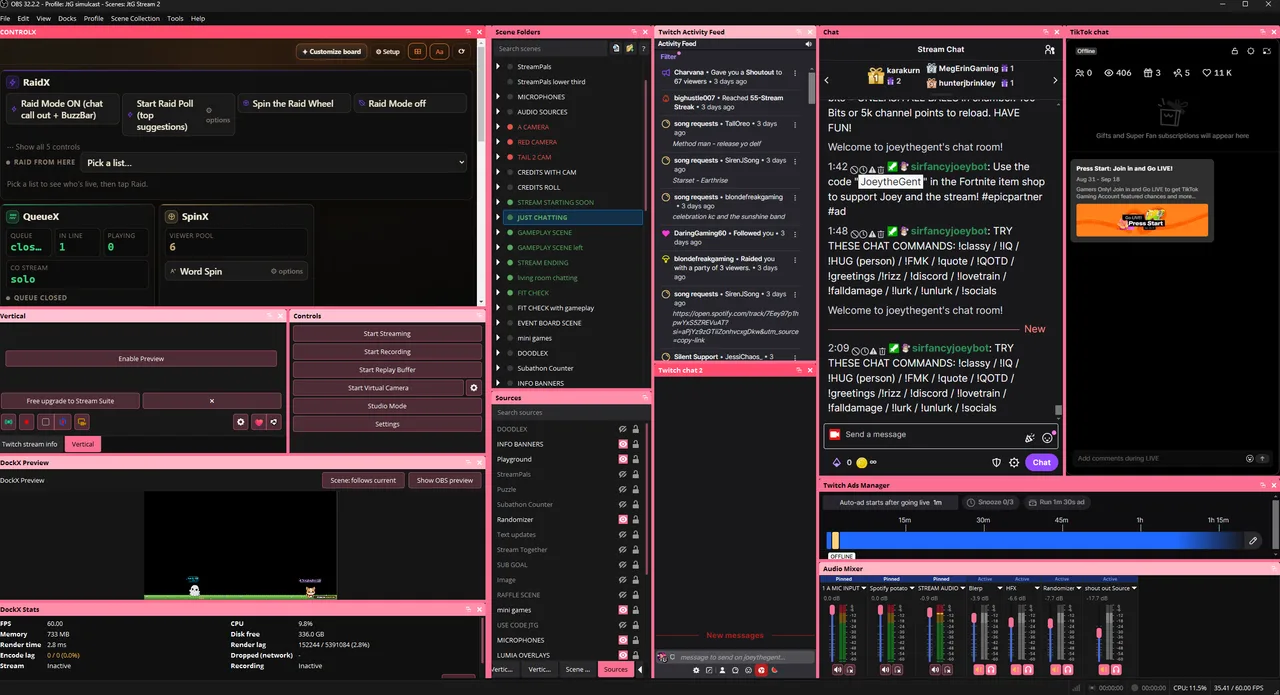The height and width of the screenshot is (695, 1280).
Task: Hide the Randomizer source
Action: [x=622, y=520]
